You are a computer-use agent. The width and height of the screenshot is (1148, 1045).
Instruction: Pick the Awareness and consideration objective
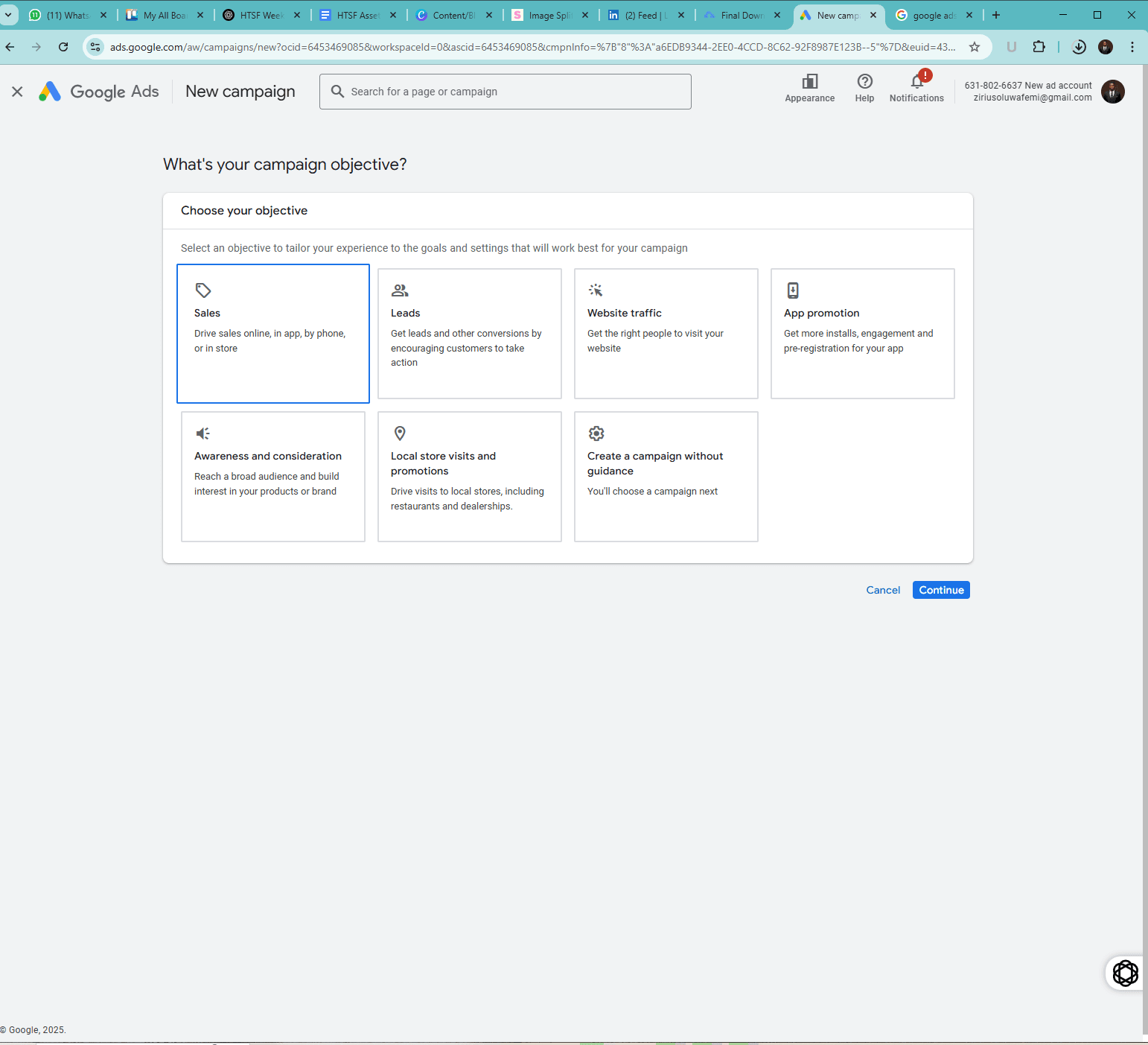(273, 477)
